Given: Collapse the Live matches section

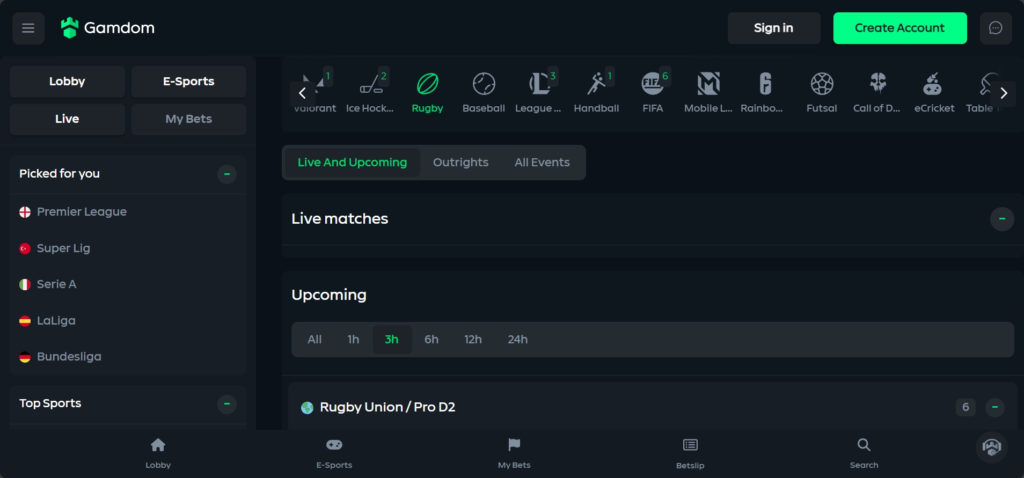Looking at the screenshot, I should coord(1002,219).
